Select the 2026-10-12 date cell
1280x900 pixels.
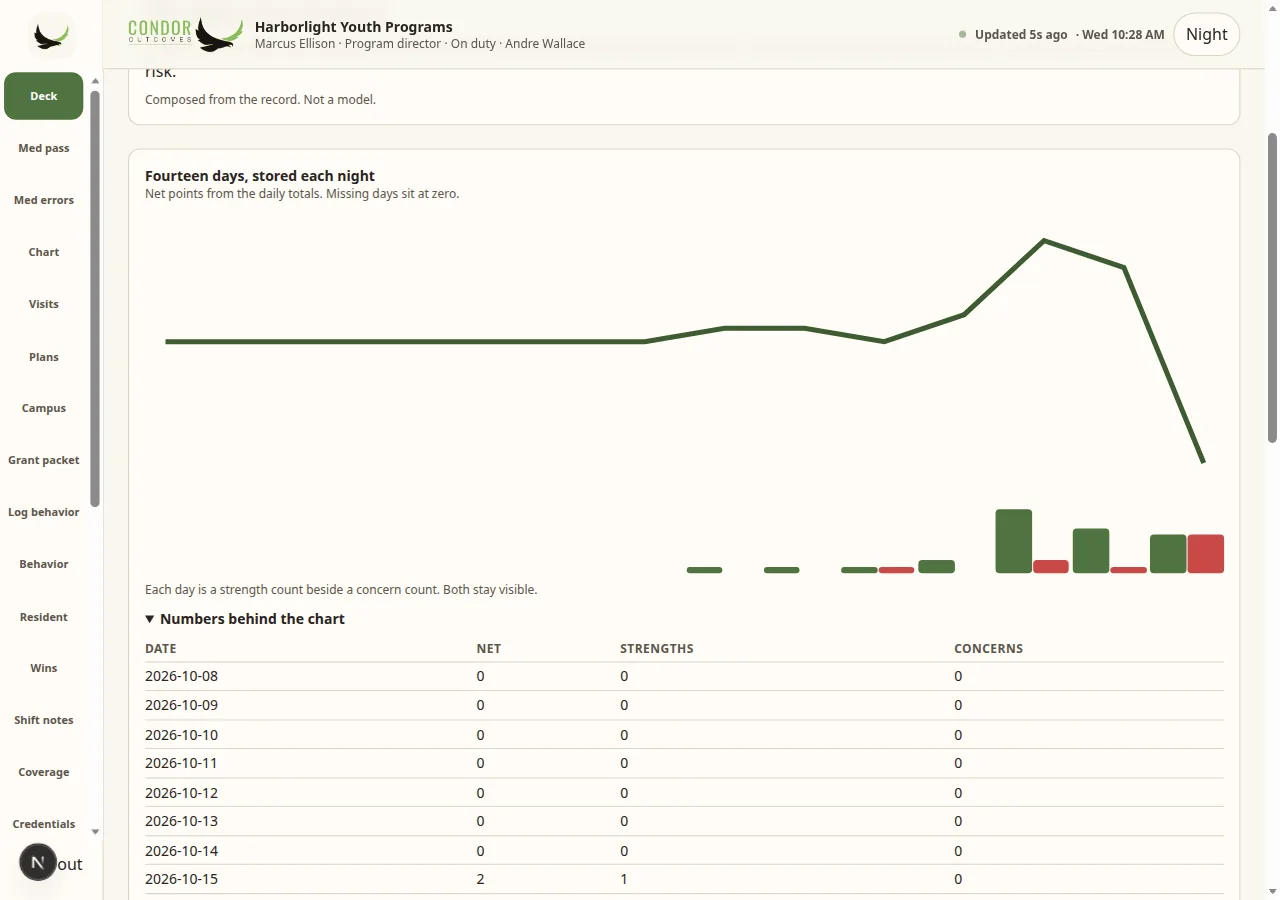pos(181,793)
